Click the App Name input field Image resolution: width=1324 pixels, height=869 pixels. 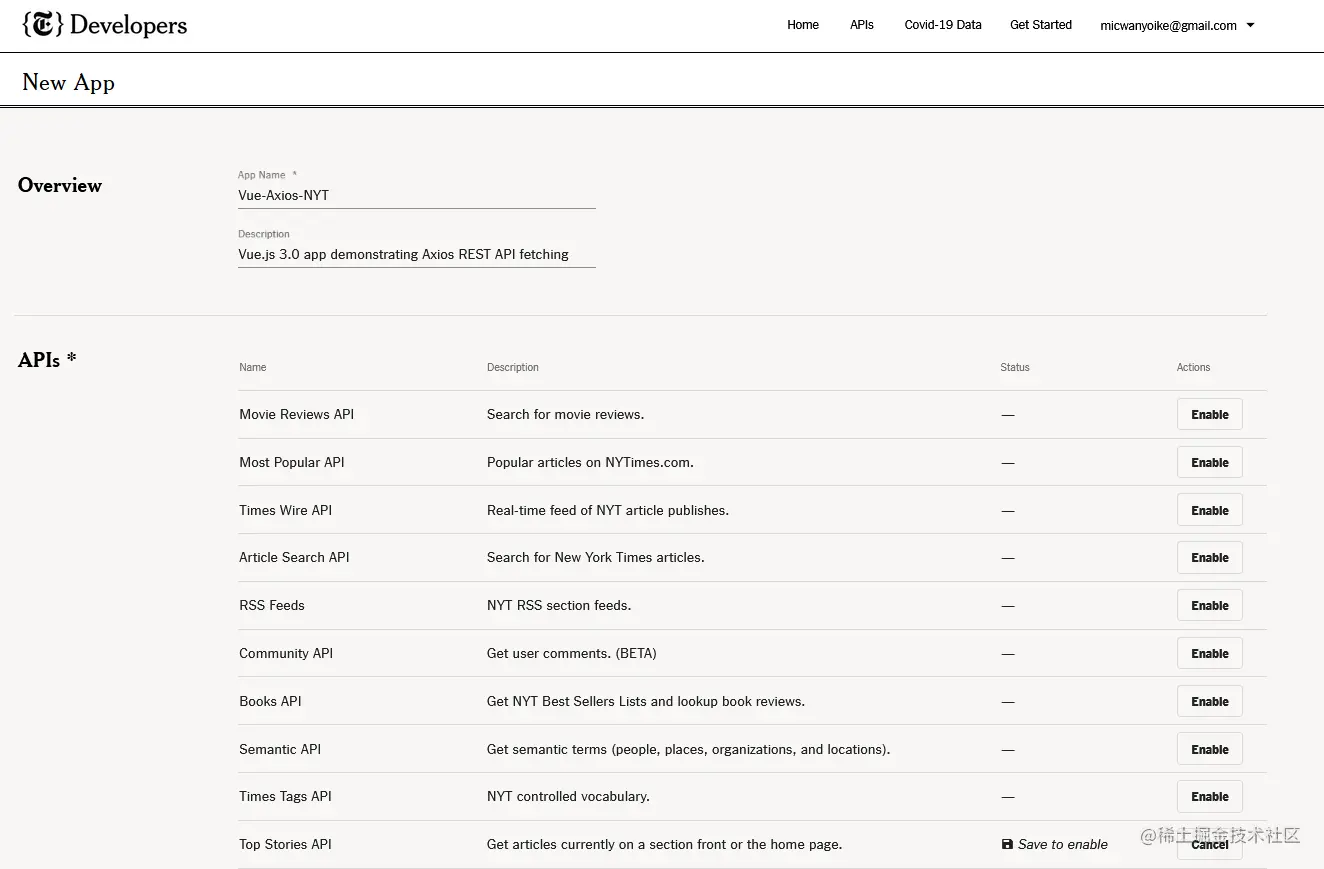coord(417,195)
